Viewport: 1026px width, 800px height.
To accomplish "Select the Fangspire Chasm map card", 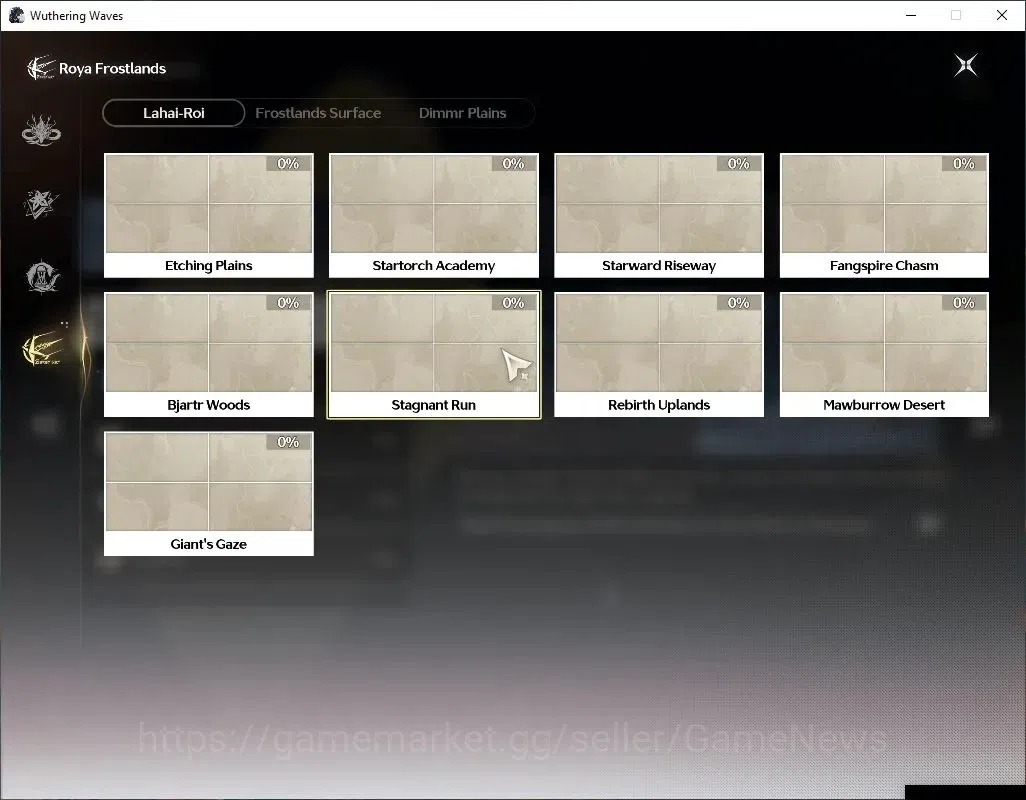I will tap(884, 215).
